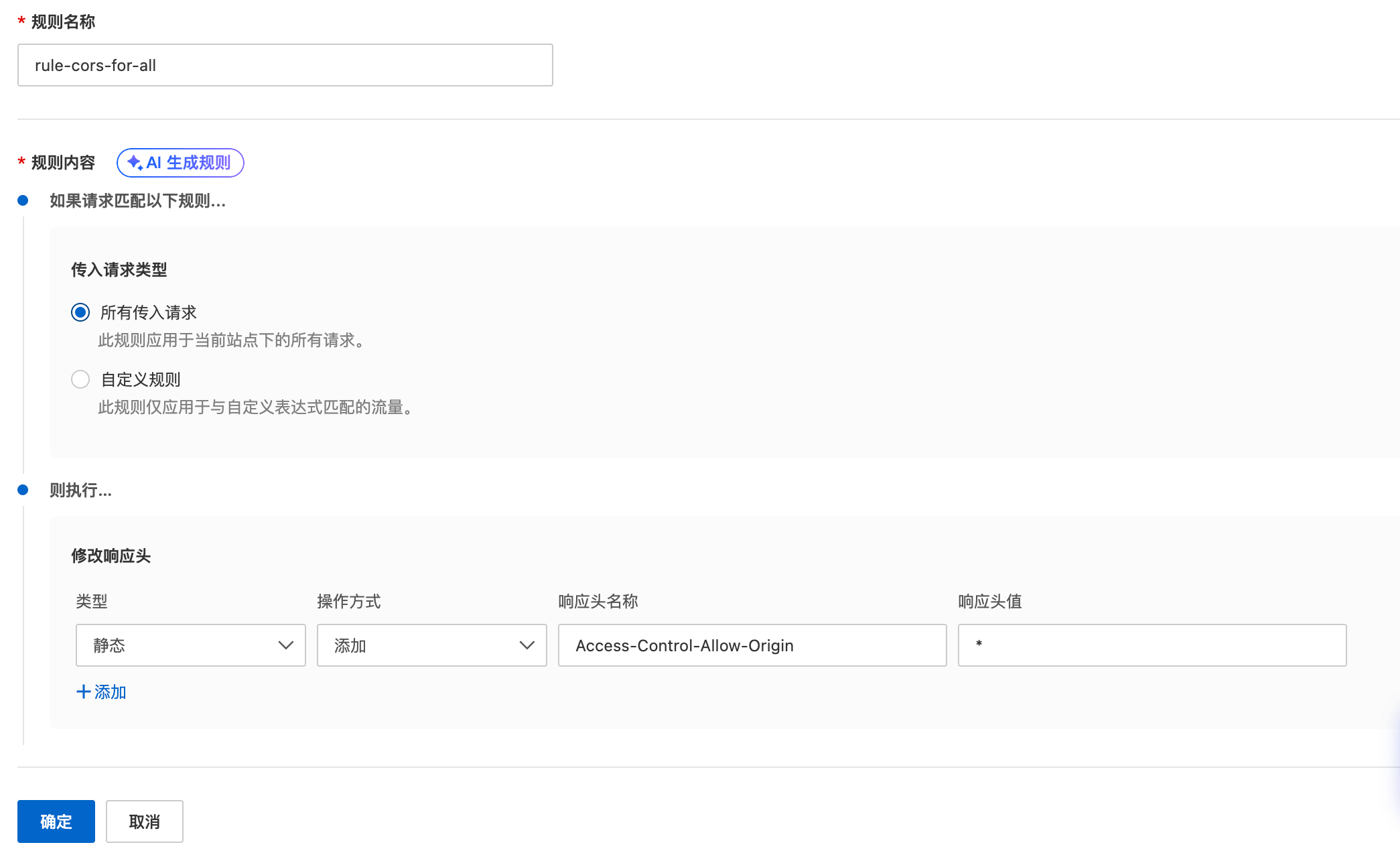This screenshot has height=859, width=1400.
Task: Click the 响应头名称 field with Access-Control-Allow-Origin
Action: (752, 645)
